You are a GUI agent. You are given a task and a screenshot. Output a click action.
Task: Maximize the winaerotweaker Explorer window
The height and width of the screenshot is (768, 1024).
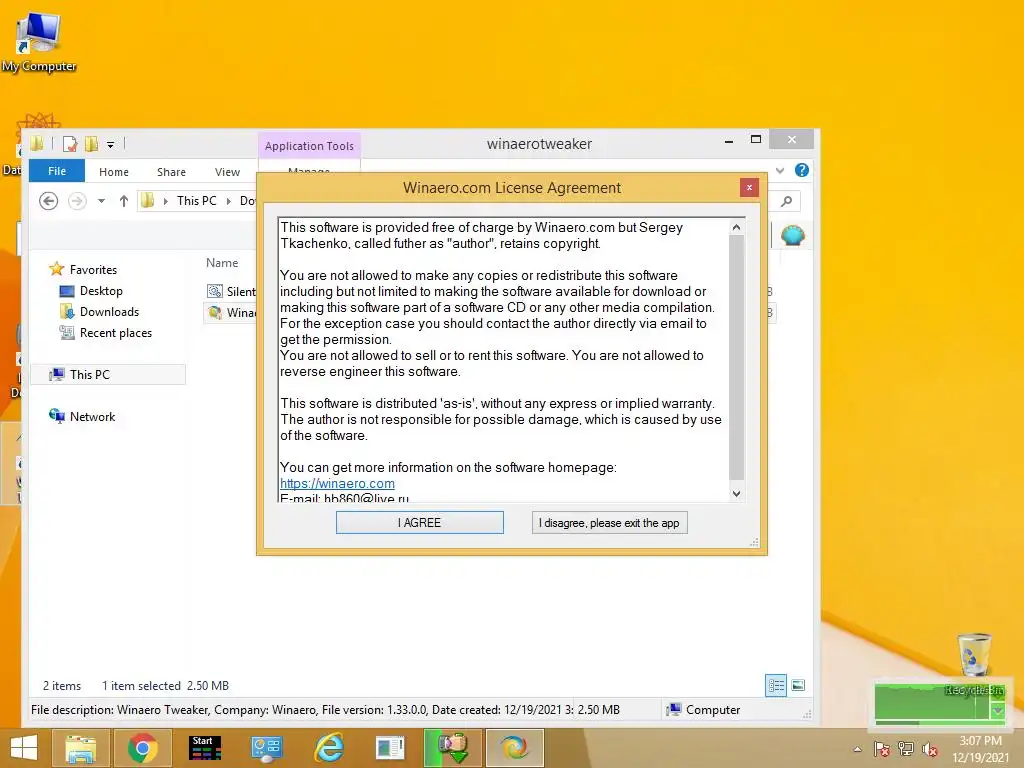756,139
